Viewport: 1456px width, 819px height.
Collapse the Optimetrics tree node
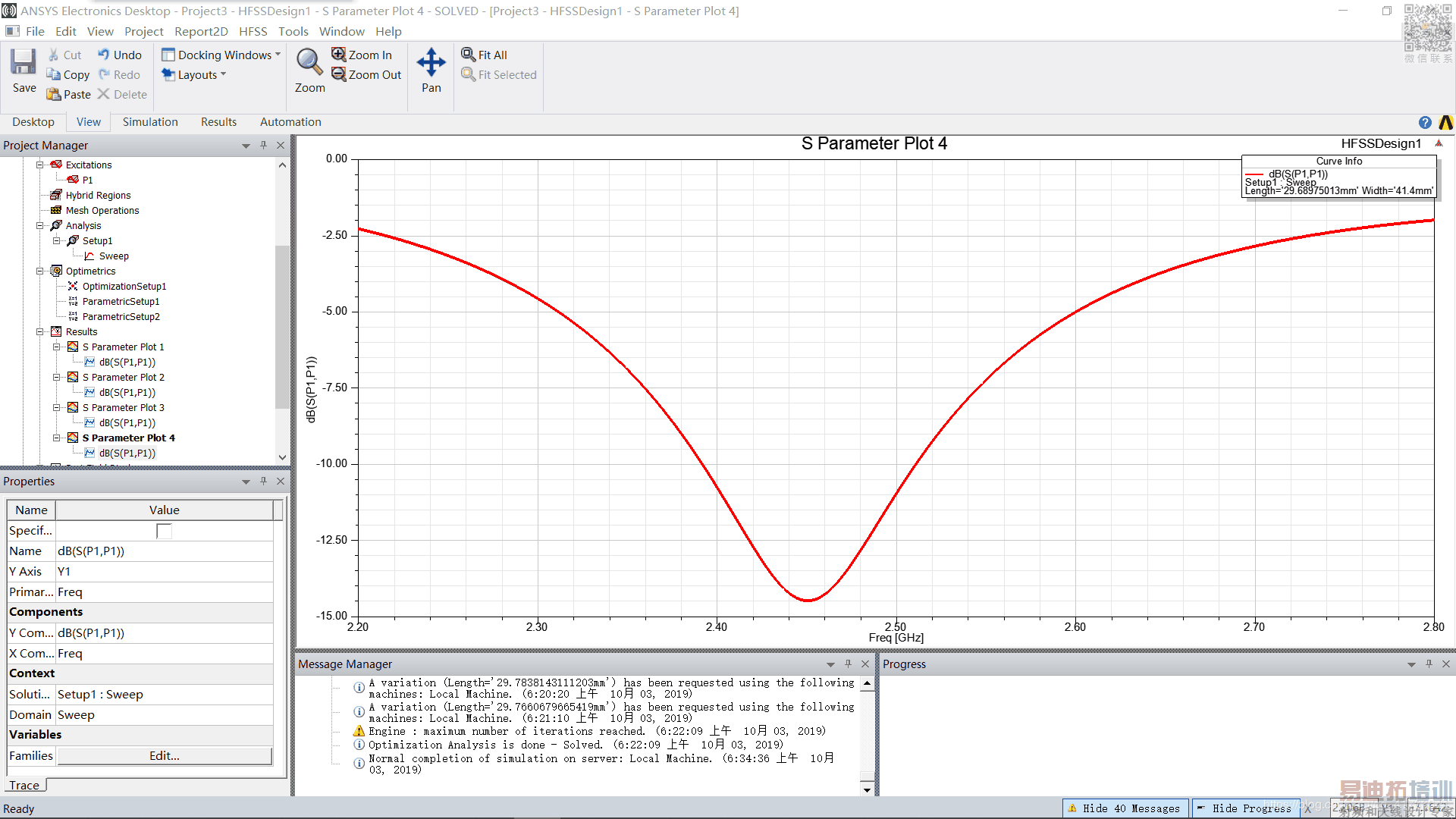coord(39,271)
